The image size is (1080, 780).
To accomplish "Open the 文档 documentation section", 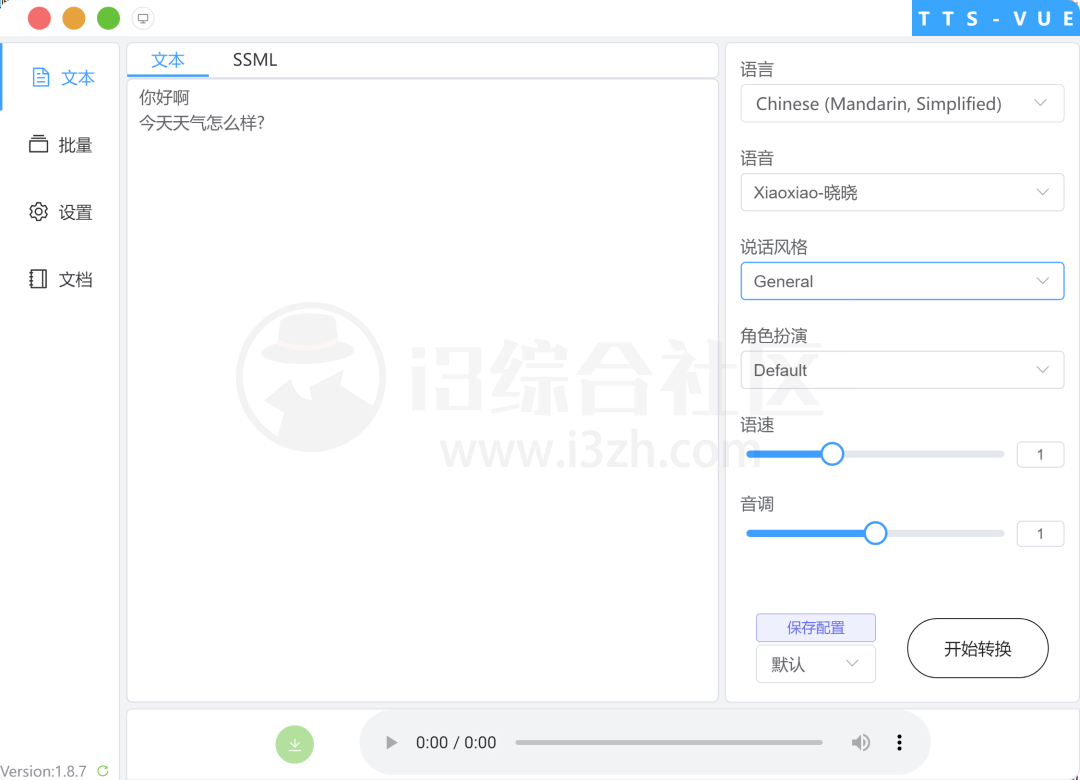I will [61, 279].
